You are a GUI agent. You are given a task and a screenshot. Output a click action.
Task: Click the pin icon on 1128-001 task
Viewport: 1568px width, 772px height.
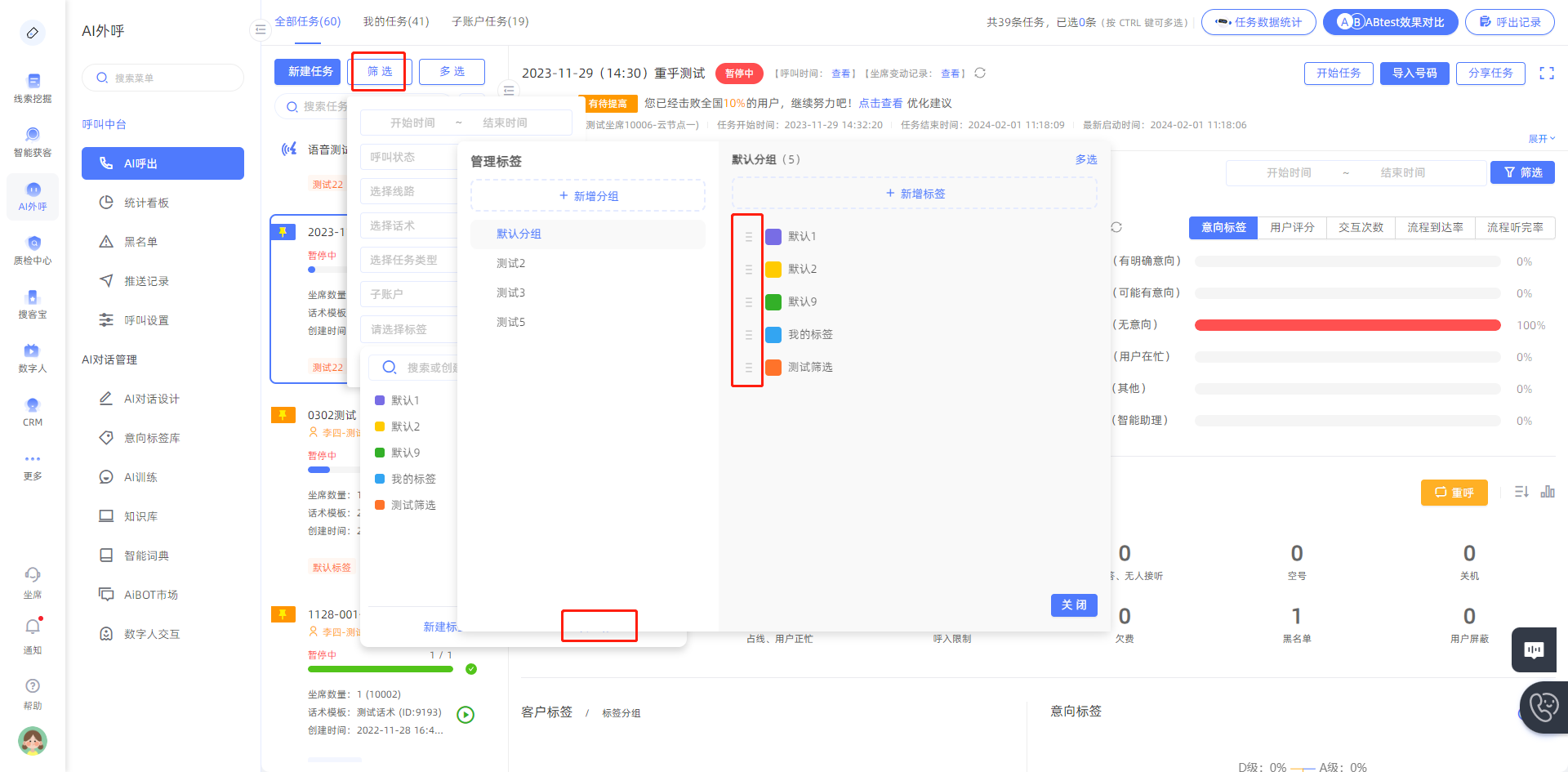tap(283, 614)
